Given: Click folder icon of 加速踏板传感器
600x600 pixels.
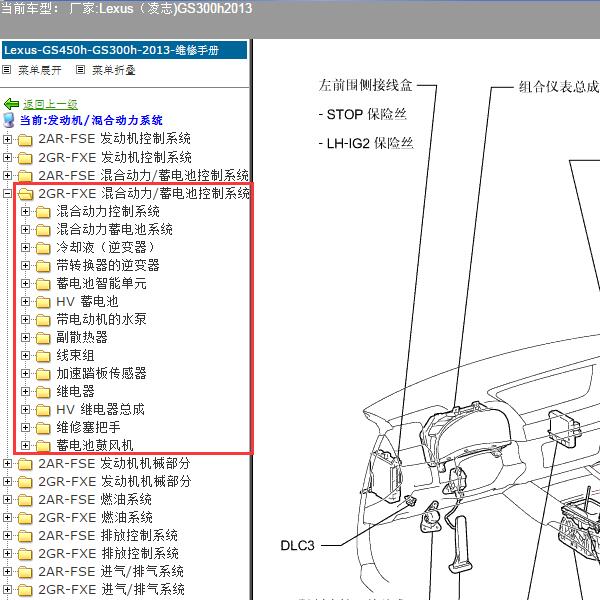Looking at the screenshot, I should (x=43, y=374).
